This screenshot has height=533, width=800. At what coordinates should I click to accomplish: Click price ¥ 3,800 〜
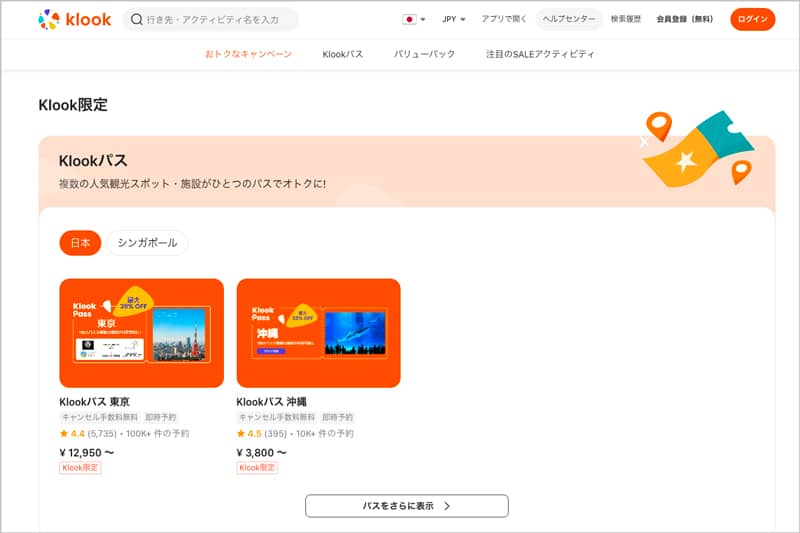pyautogui.click(x=261, y=453)
